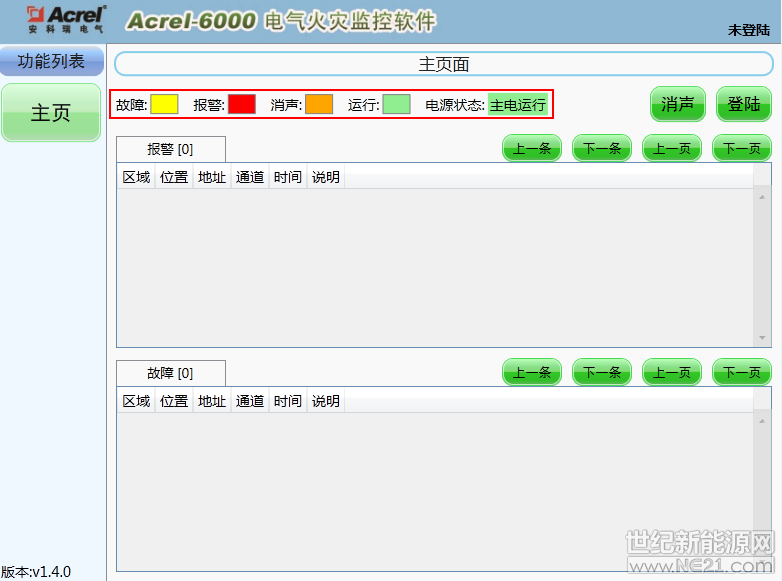
Task: Click the yellow 故障 color swatch
Action: (164, 104)
